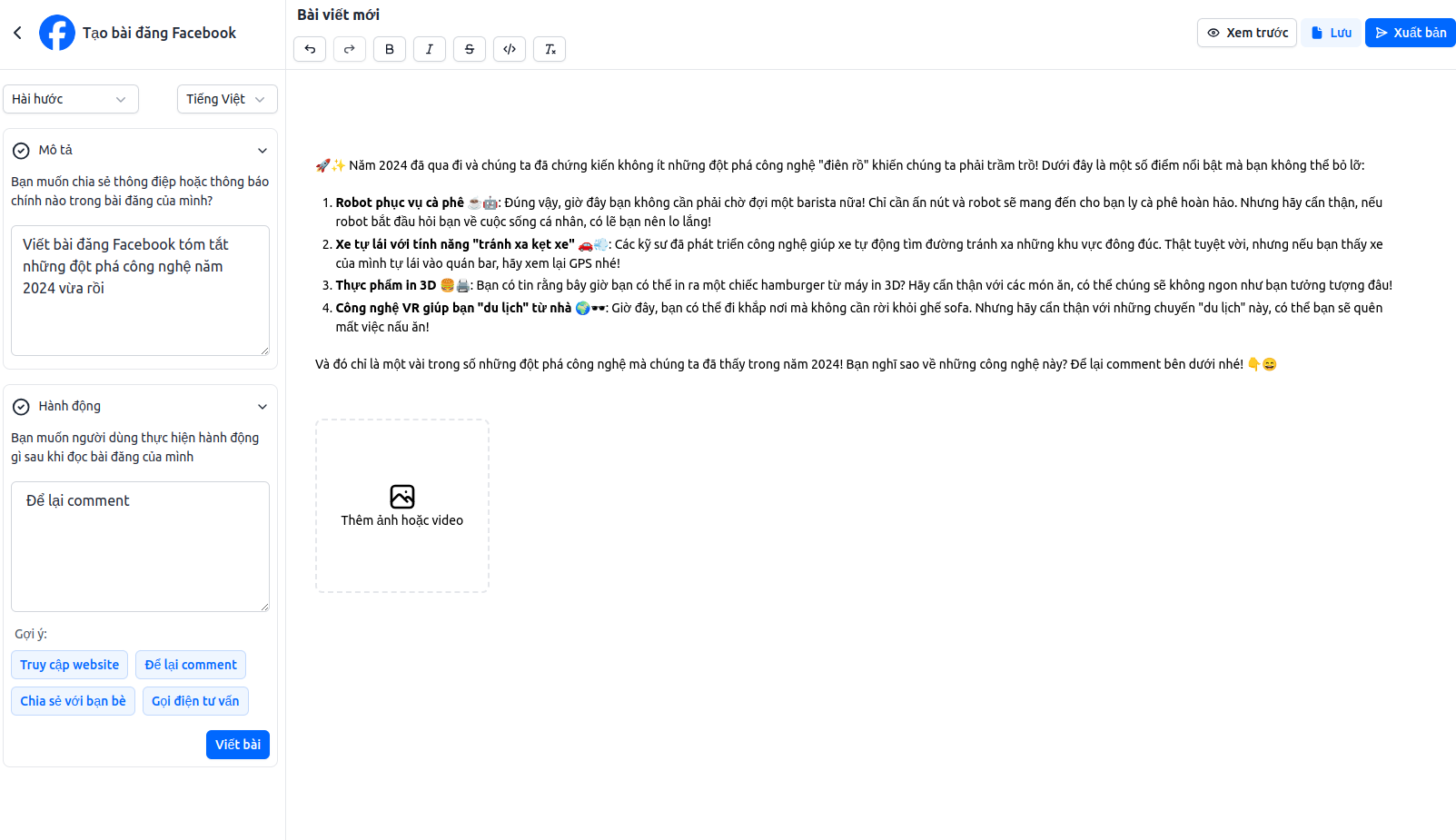Viewport: 1456px width, 840px height.
Task: Undo the last edit
Action: [310, 49]
